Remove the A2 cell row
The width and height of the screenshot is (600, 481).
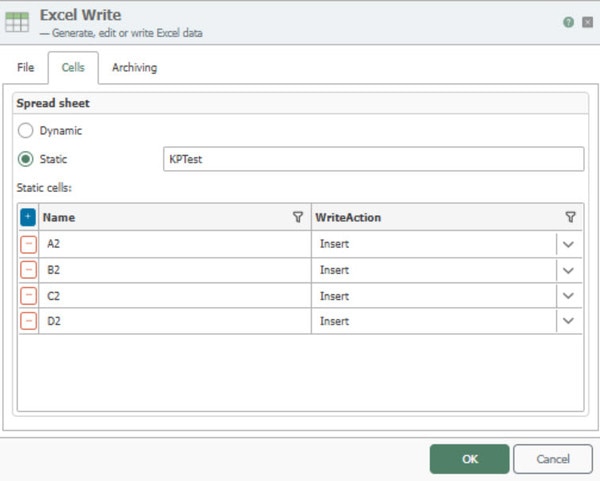(x=29, y=244)
